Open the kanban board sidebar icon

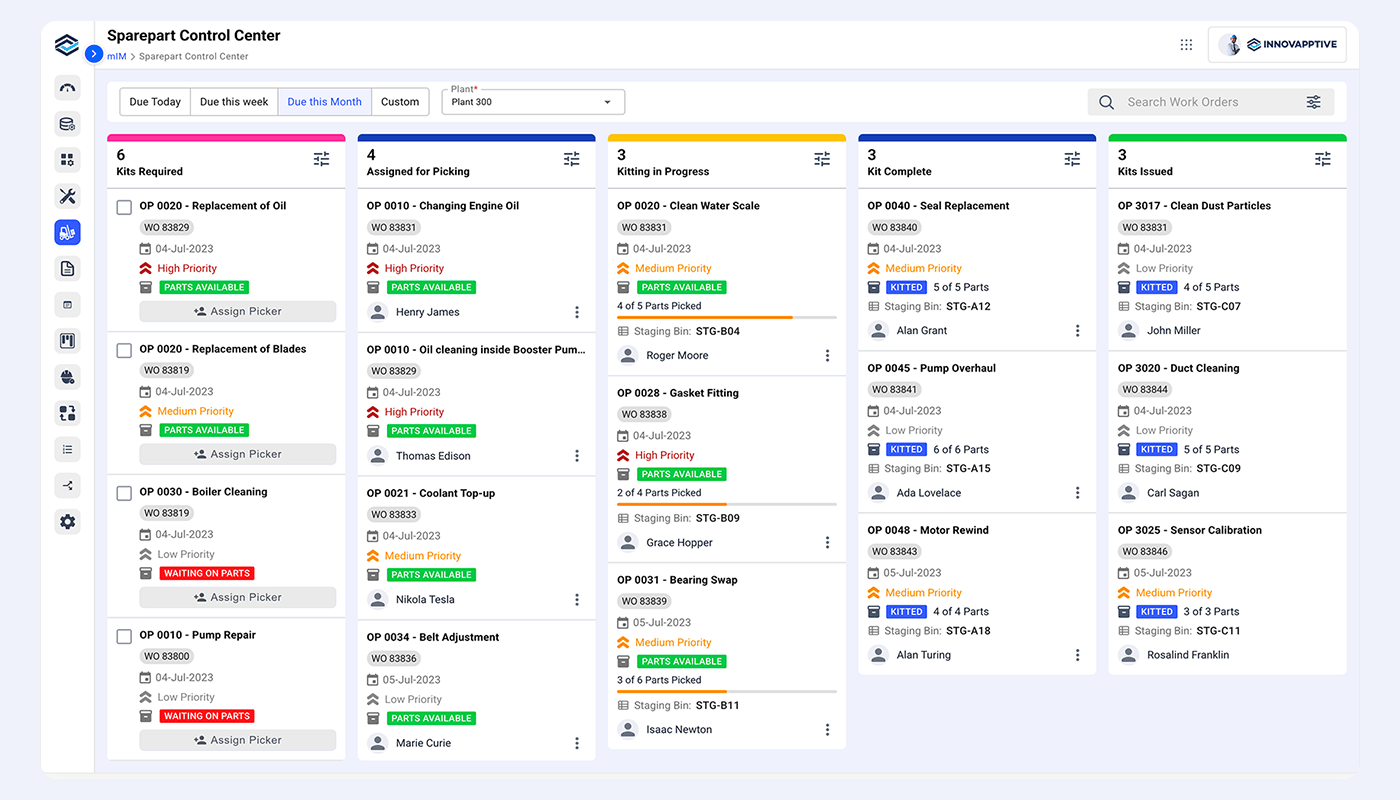pyautogui.click(x=67, y=341)
